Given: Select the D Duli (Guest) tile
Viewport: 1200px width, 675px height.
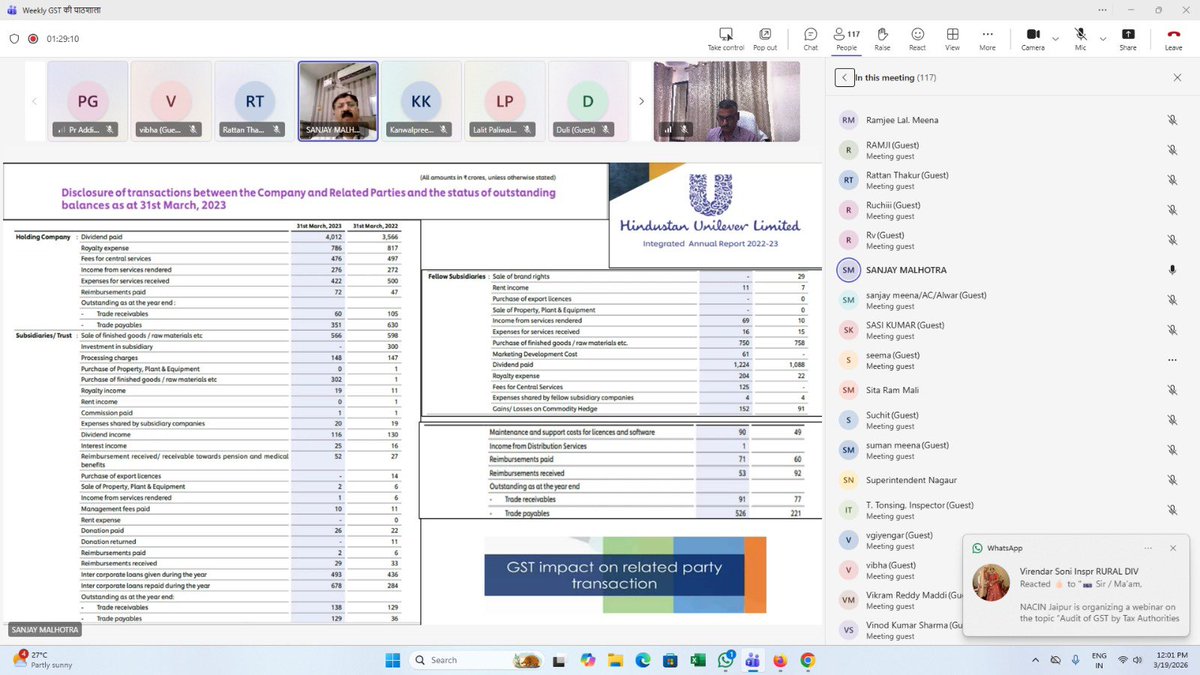Looking at the screenshot, I should [588, 101].
